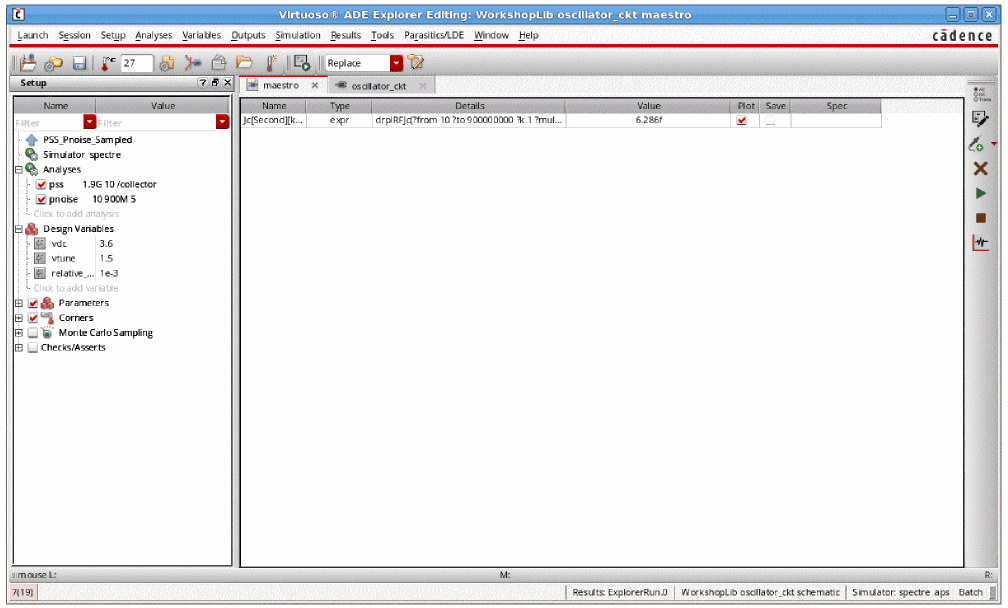Open the Outputs menu
This screenshot has width=1008, height=608.
tap(248, 35)
